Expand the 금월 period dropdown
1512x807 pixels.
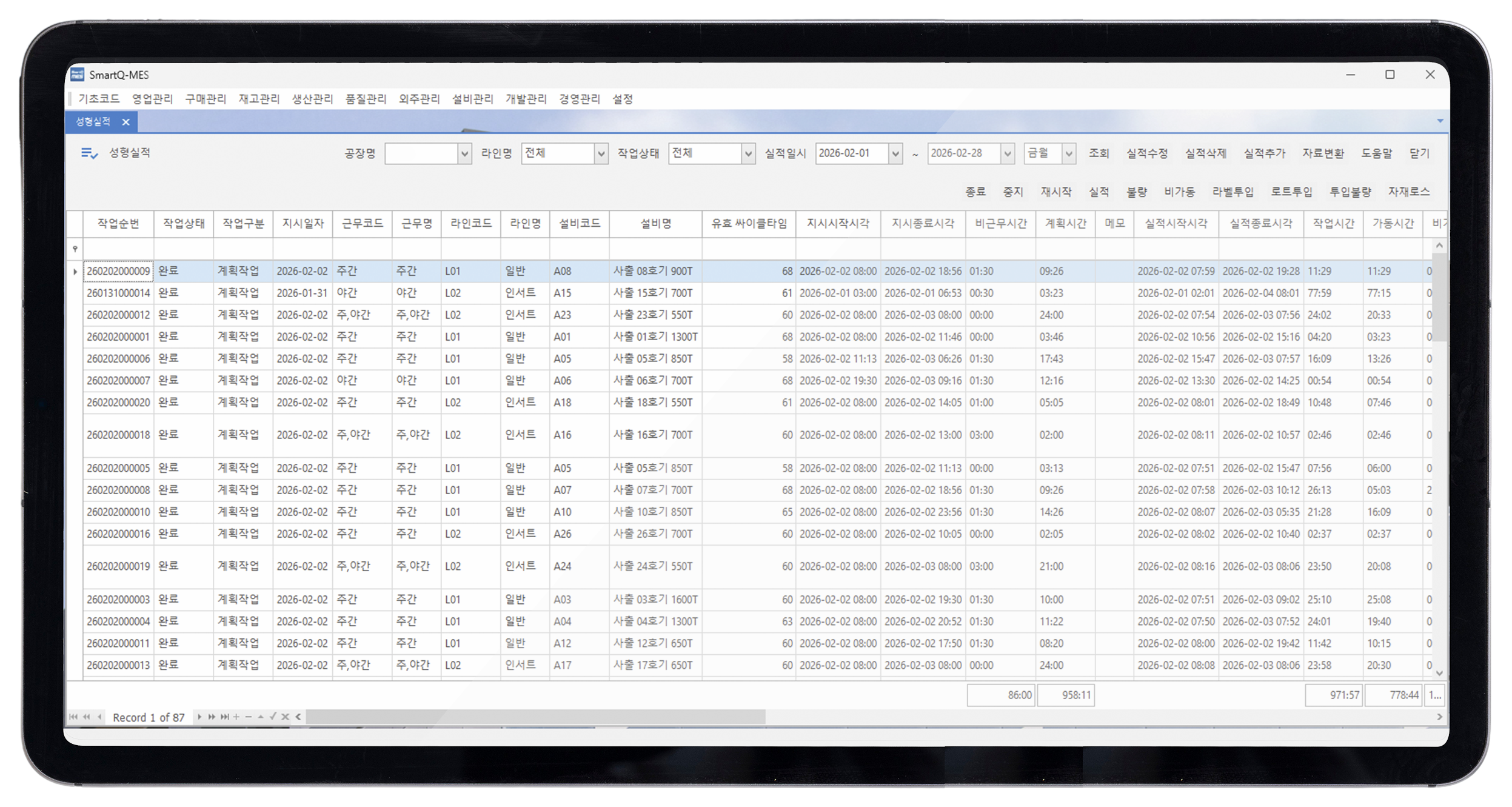(1069, 154)
